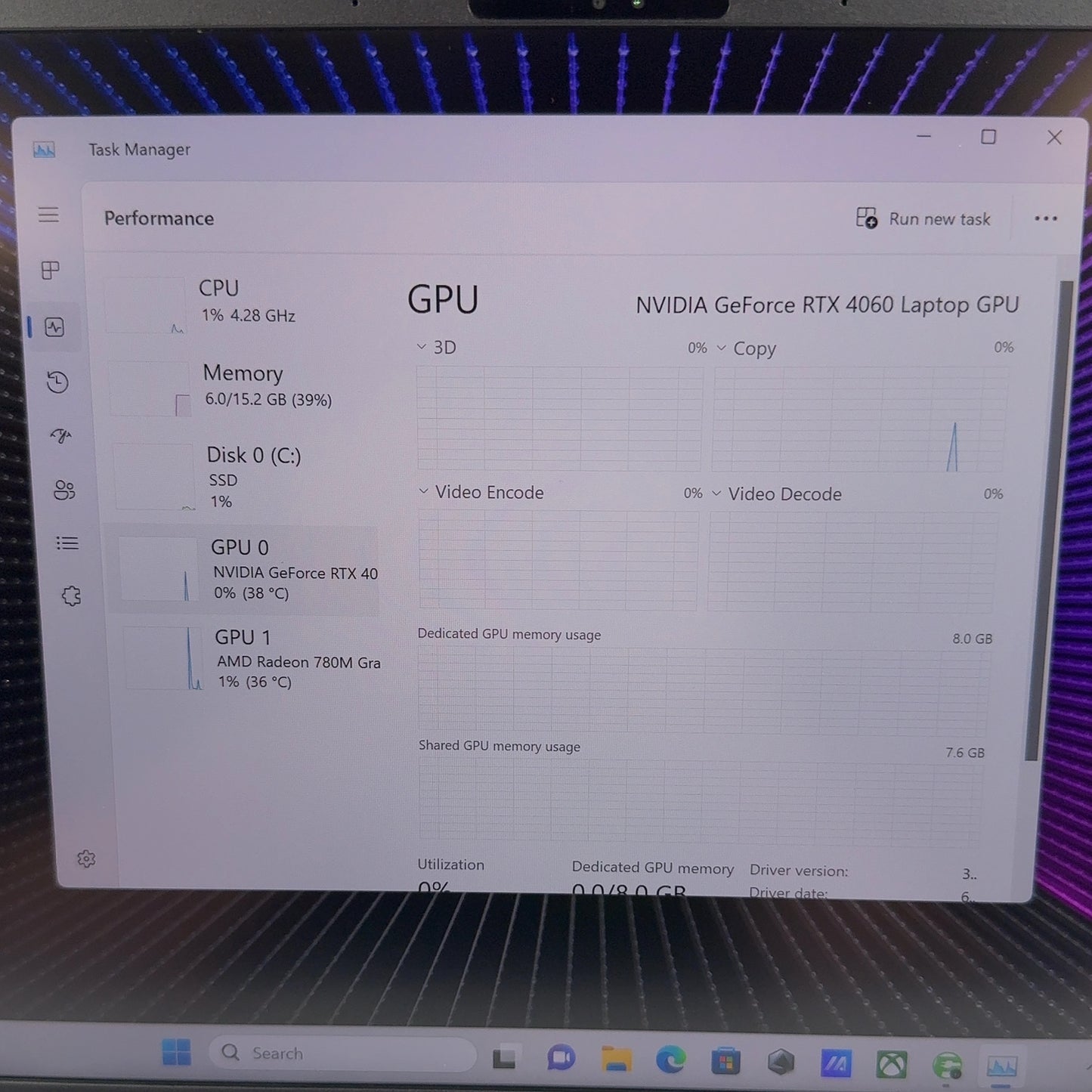The image size is (1092, 1092).
Task: Go to the Processes page icon
Action: (x=51, y=270)
